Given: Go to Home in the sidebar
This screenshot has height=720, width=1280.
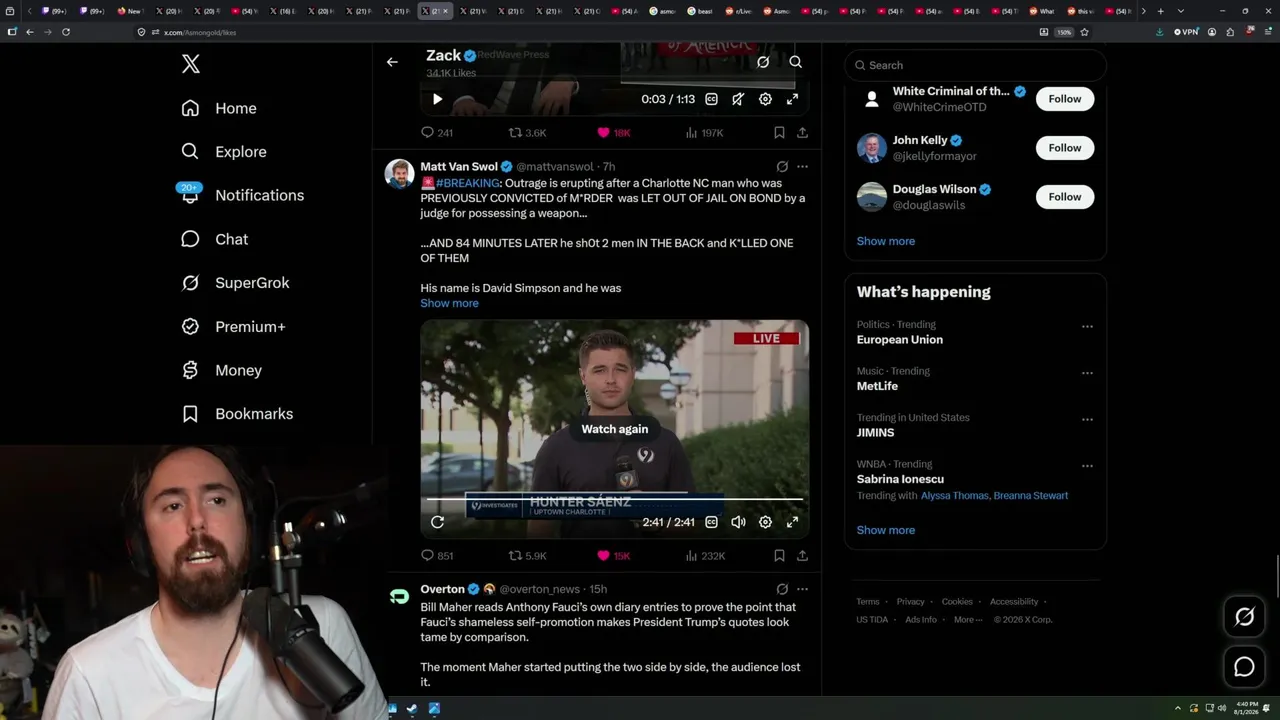Looking at the screenshot, I should coord(219,108).
